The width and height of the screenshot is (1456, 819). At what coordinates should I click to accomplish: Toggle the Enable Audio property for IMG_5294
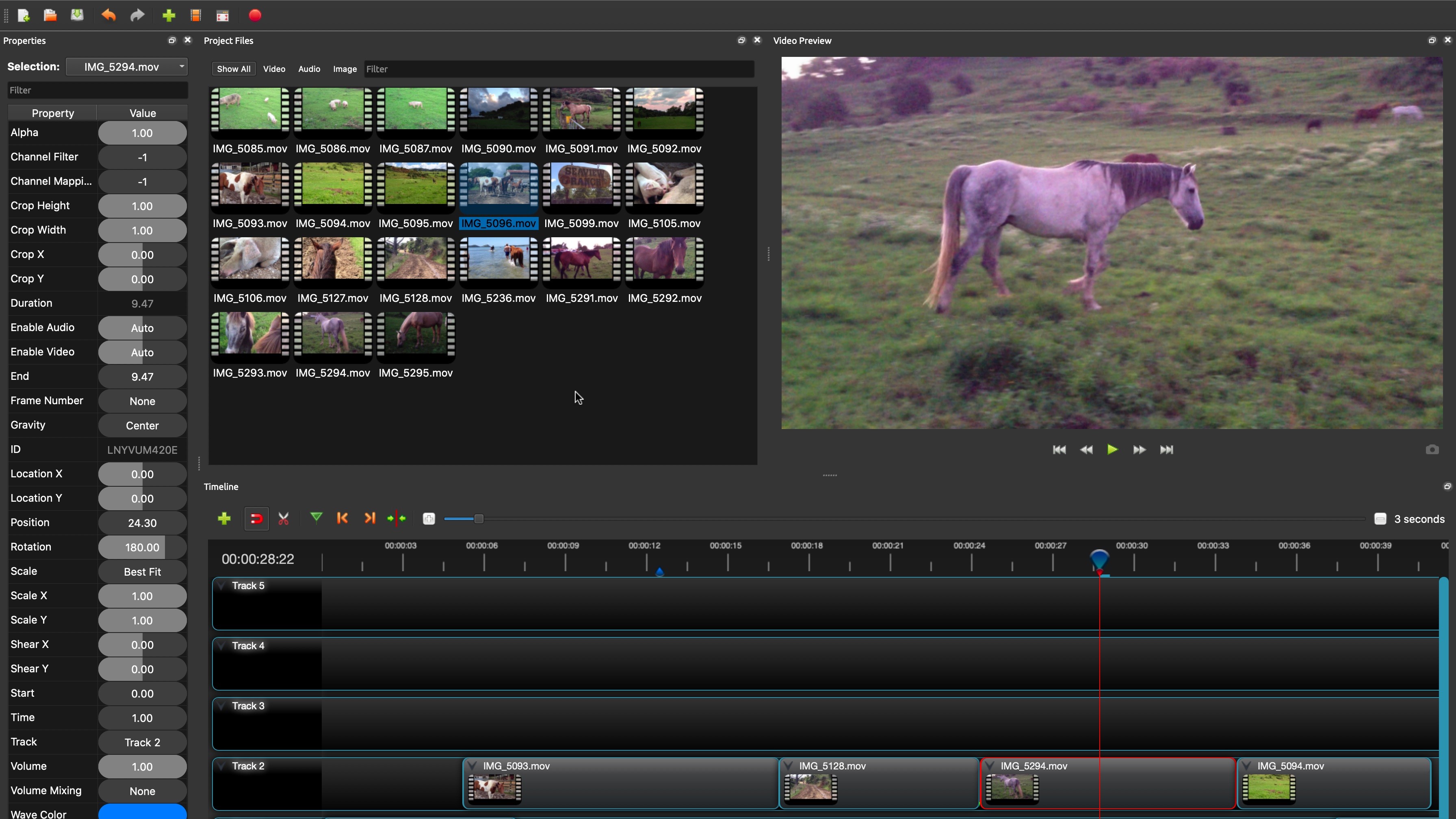142,328
